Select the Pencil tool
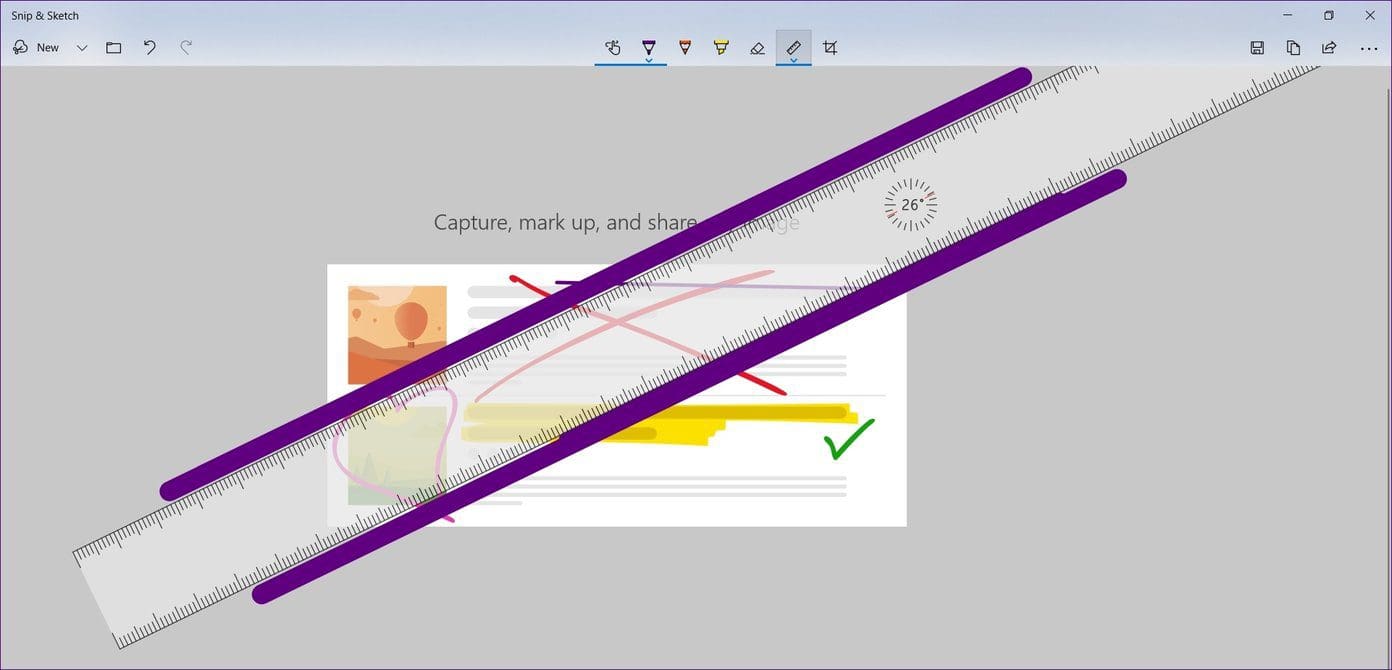 pos(685,47)
